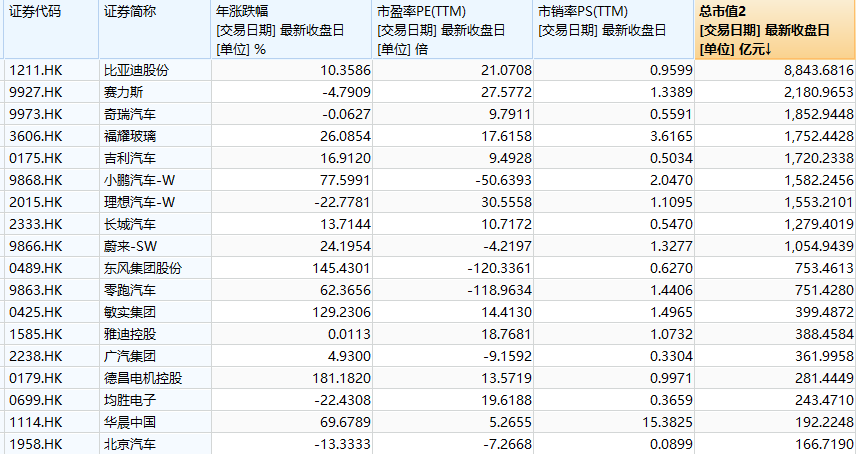Viewport: 859px width, 454px height.
Task: Click the 市销率PS(TTM) column header
Action: 614,30
